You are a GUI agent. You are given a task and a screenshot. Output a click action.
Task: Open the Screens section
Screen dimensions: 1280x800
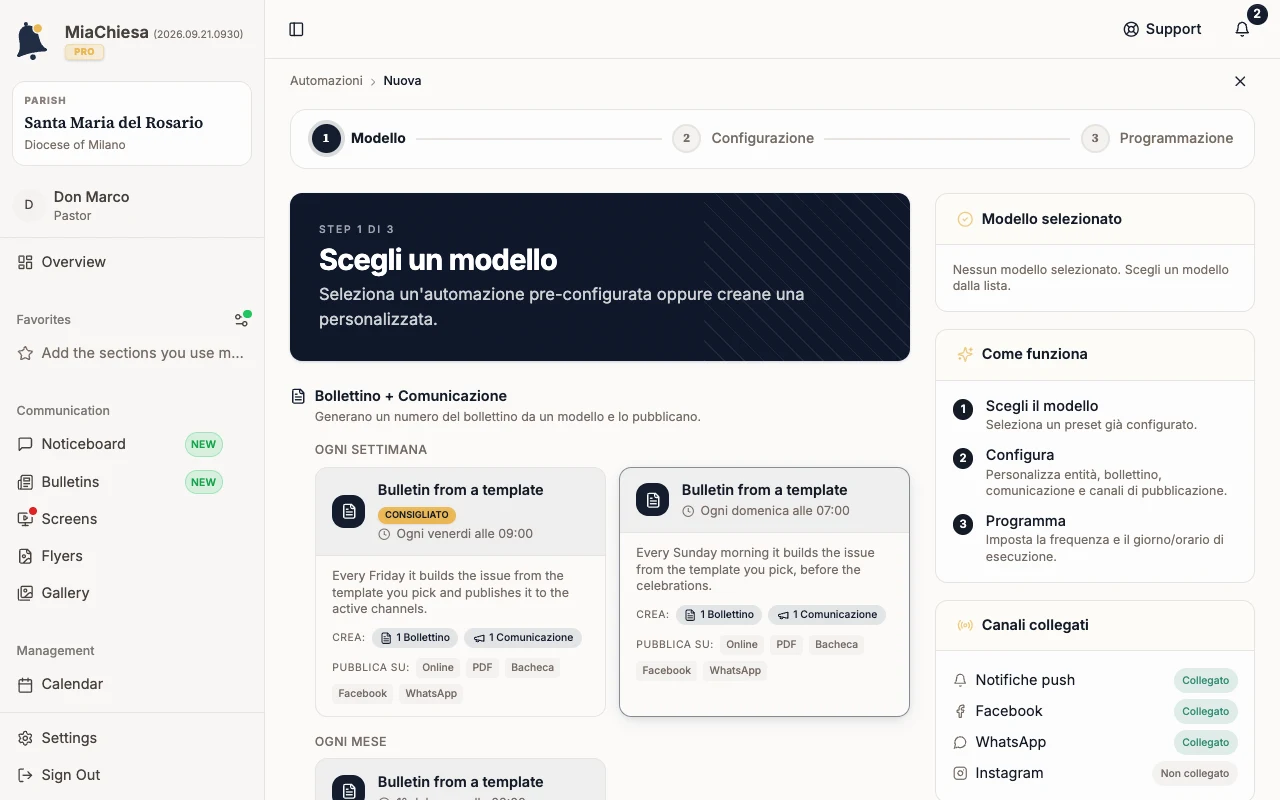coord(132,519)
